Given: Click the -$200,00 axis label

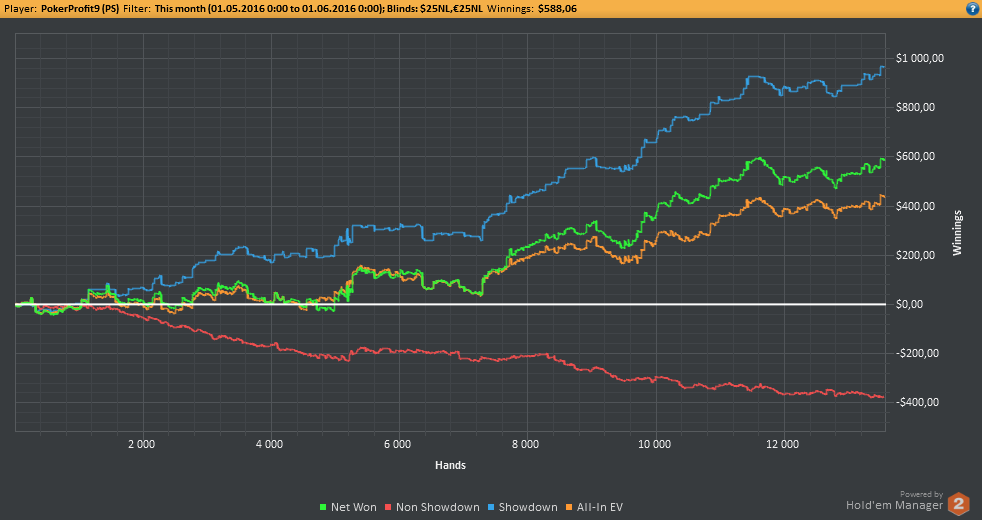Looking at the screenshot, I should tap(917, 353).
